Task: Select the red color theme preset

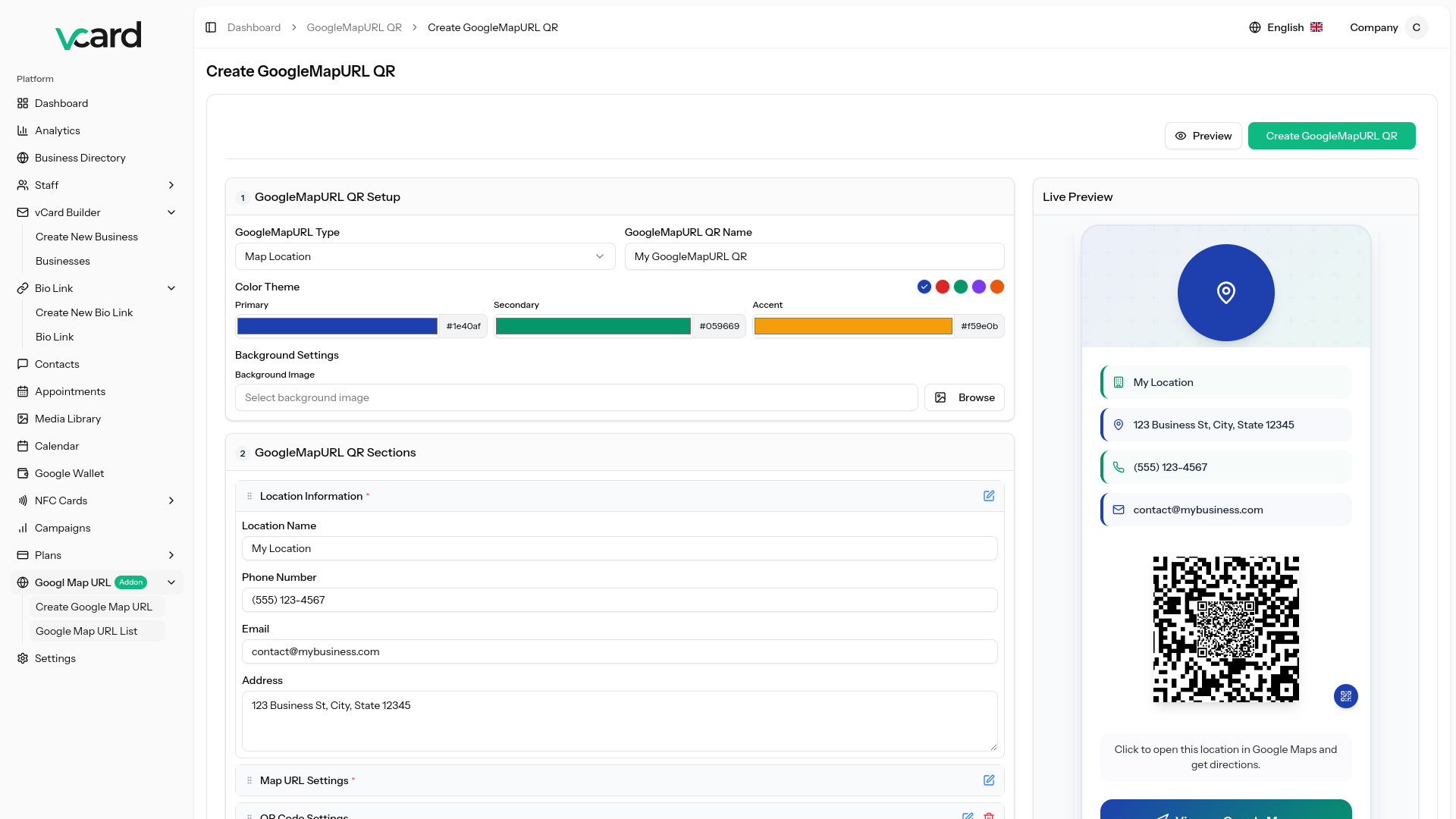Action: (x=943, y=287)
